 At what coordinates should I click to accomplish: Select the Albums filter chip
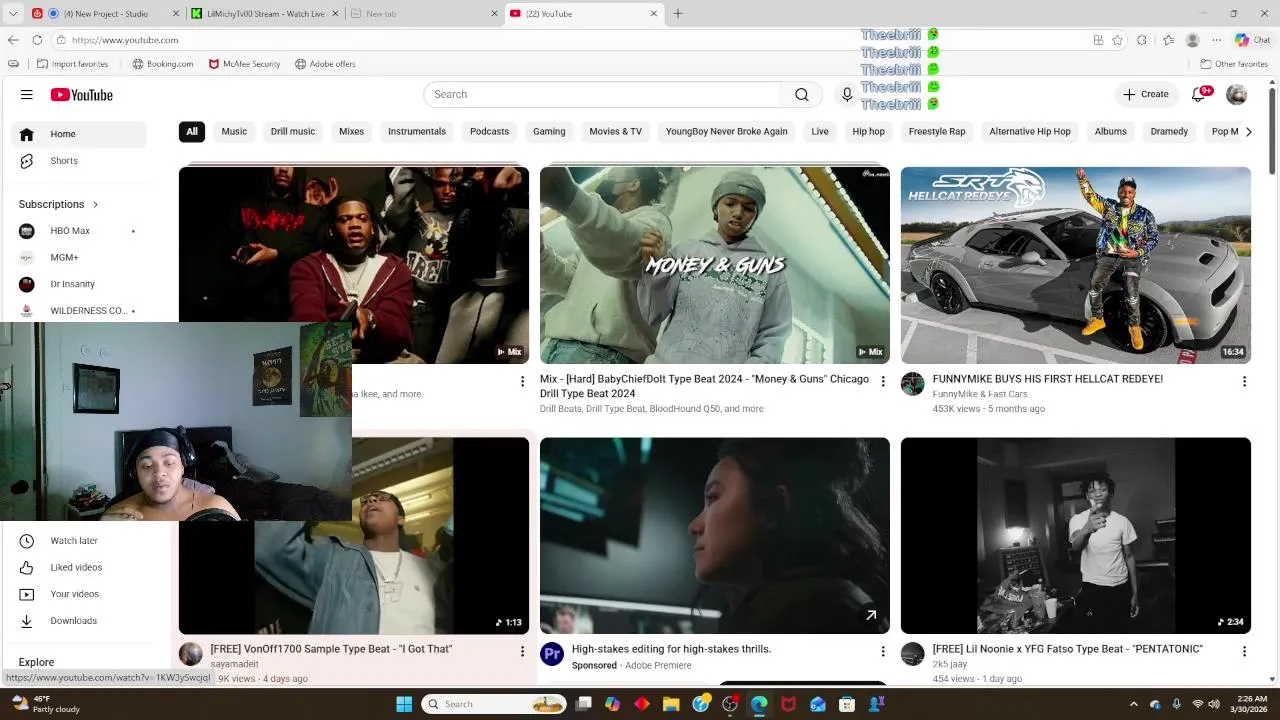click(1111, 132)
